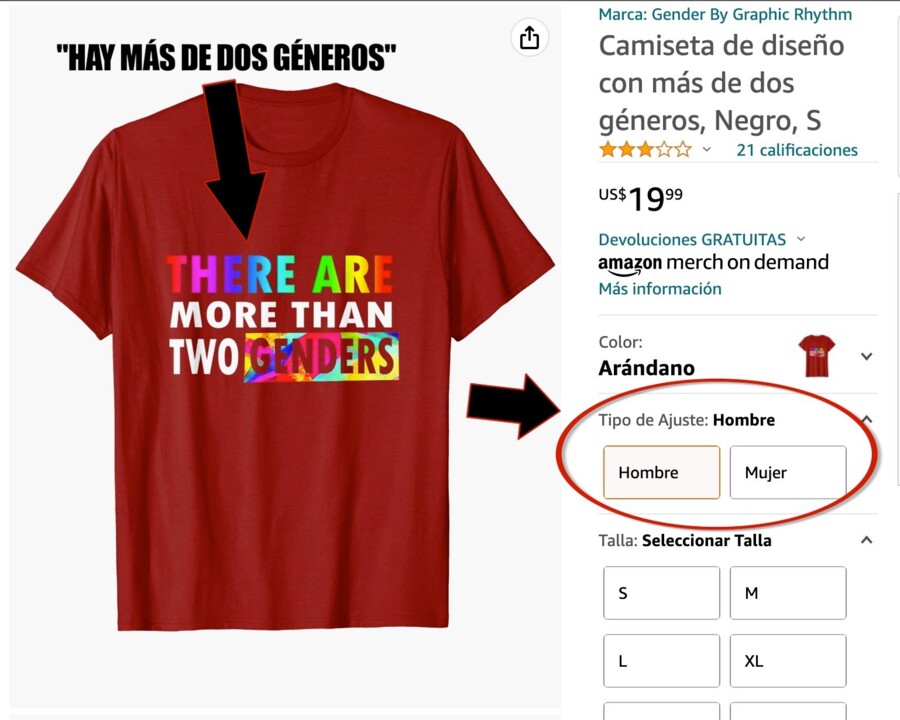The width and height of the screenshot is (900, 720).
Task: Collapse the Tipo de Ajuste section
Action: 867,420
